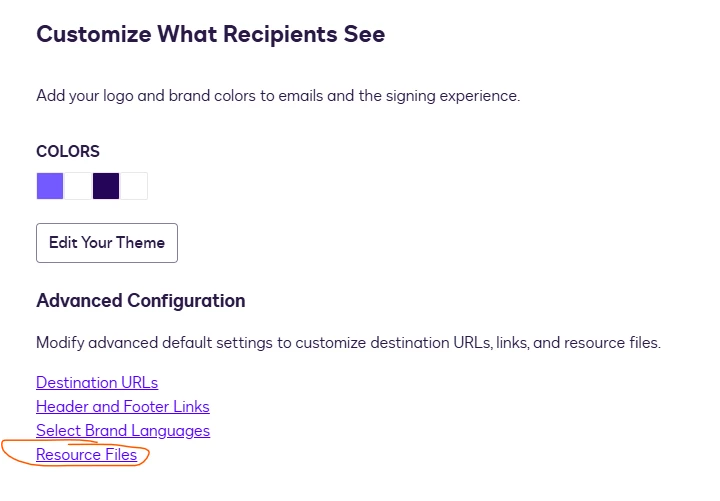The image size is (720, 501).
Task: Change the brand language selection
Action: point(123,431)
